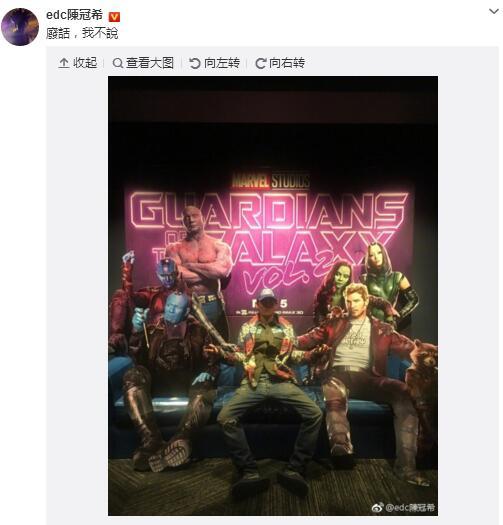
Task: Click the @edc陳冠希 watermark text
Action: pyautogui.click(x=410, y=508)
